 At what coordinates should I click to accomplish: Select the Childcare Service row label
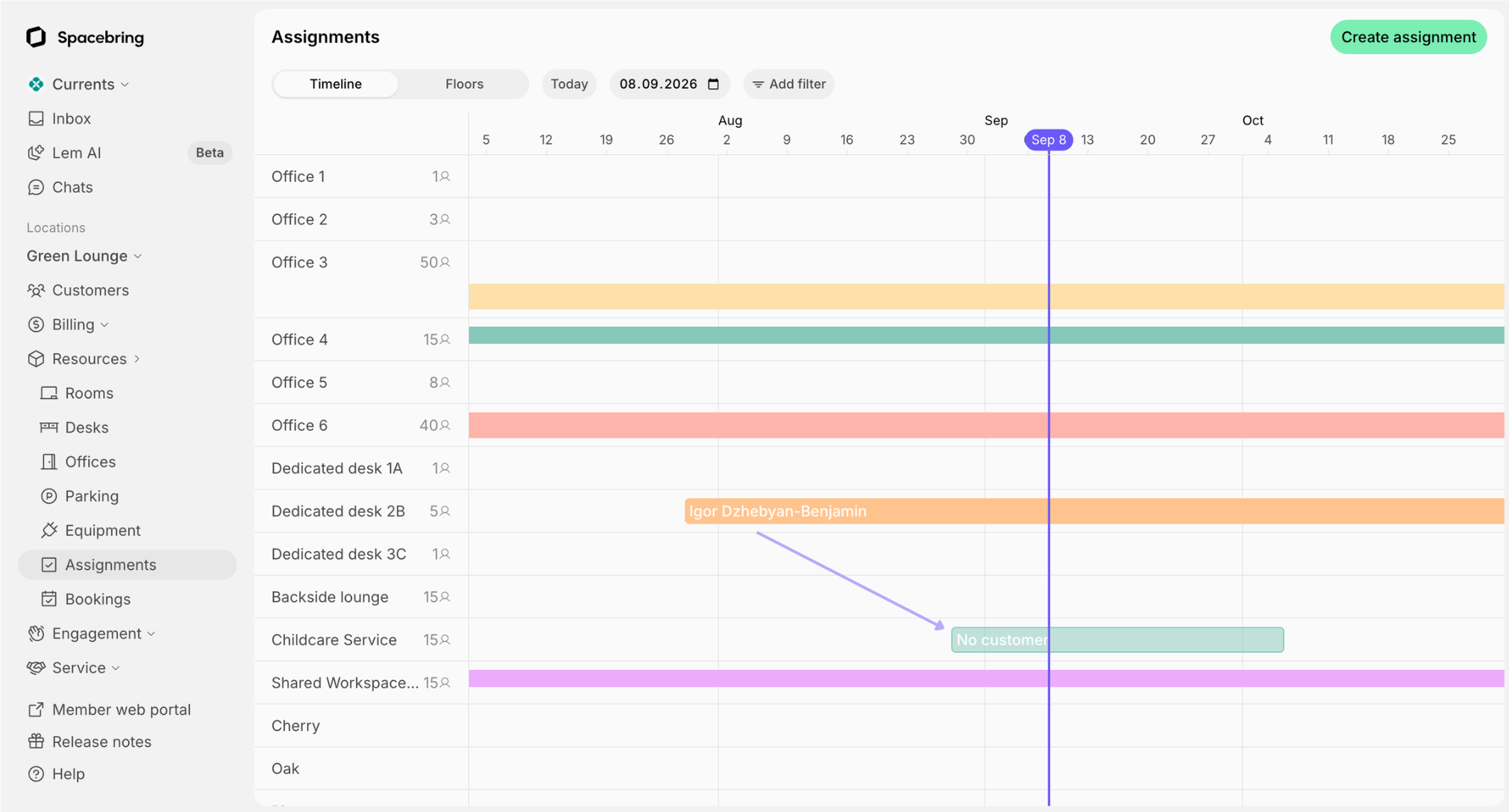334,640
